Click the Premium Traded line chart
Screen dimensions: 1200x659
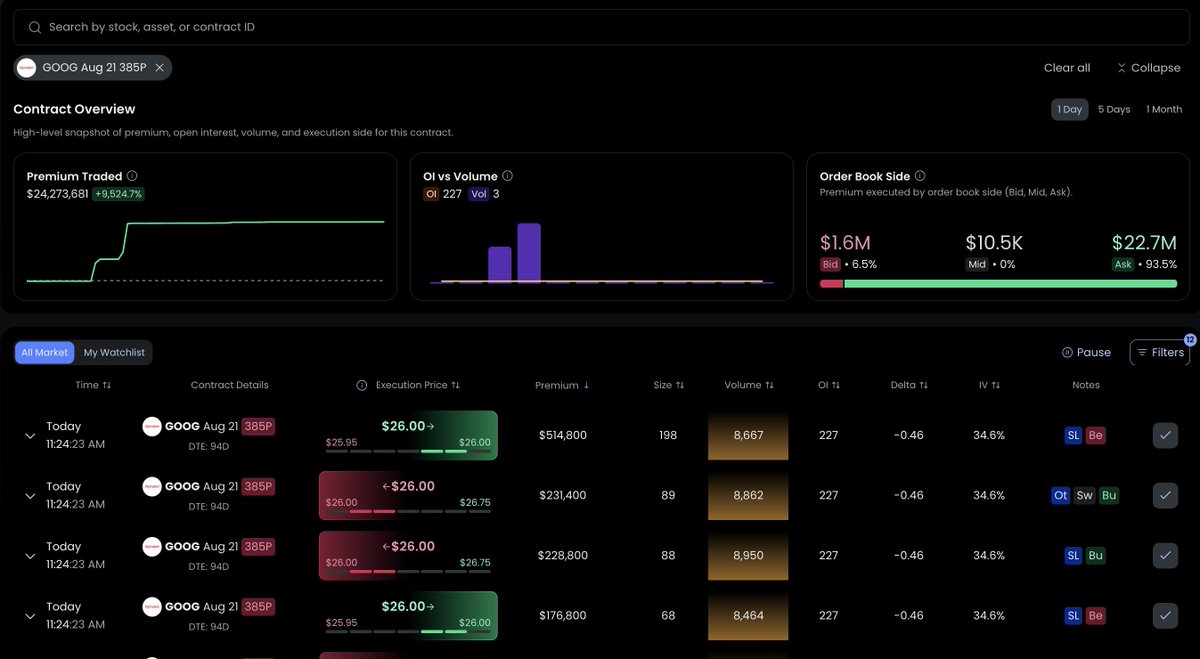click(205, 252)
